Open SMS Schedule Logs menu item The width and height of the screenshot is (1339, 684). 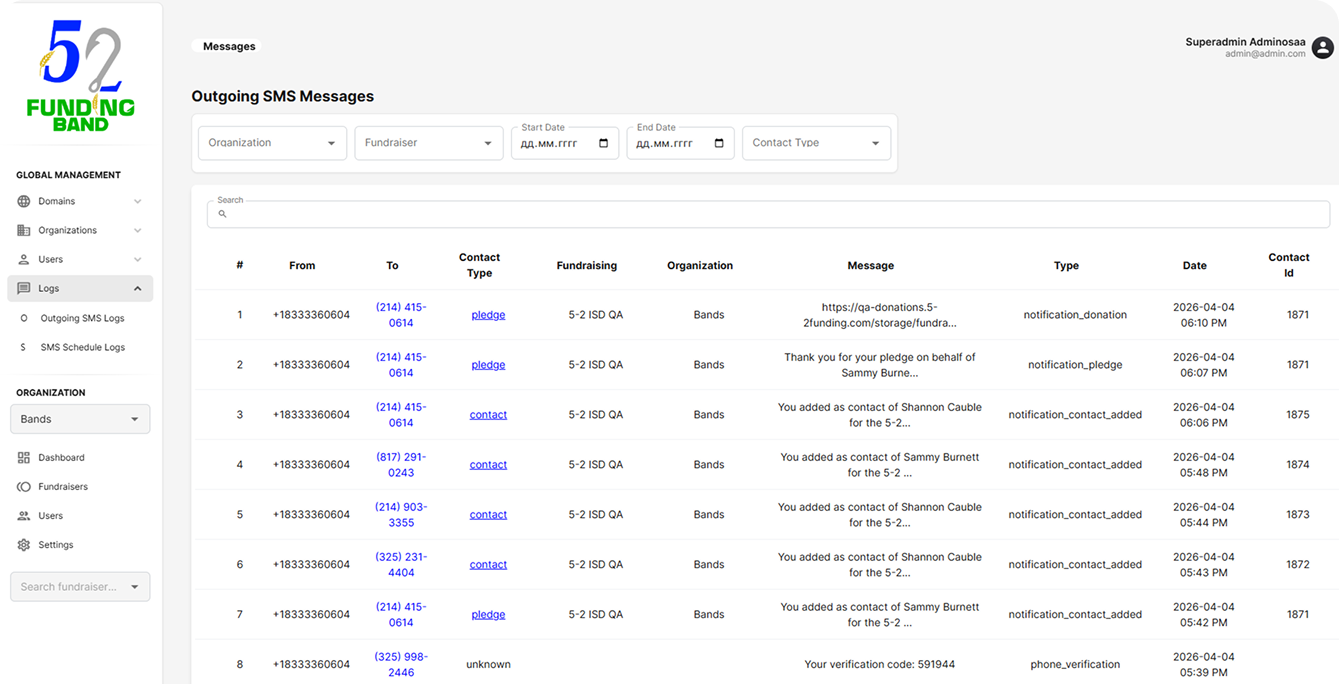click(x=82, y=347)
